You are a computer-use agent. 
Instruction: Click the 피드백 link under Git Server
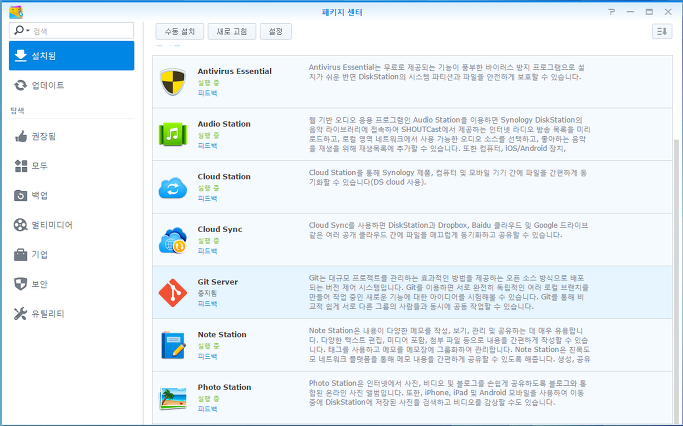[207, 304]
